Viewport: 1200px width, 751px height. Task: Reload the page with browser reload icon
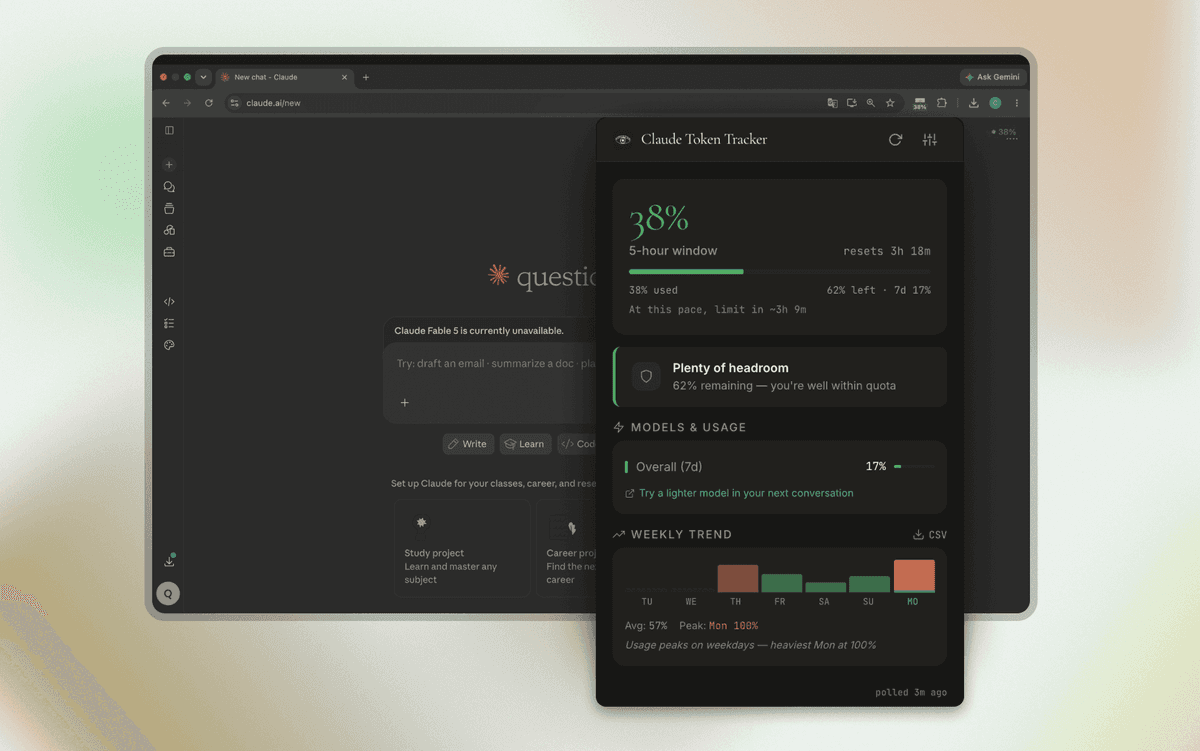click(209, 103)
